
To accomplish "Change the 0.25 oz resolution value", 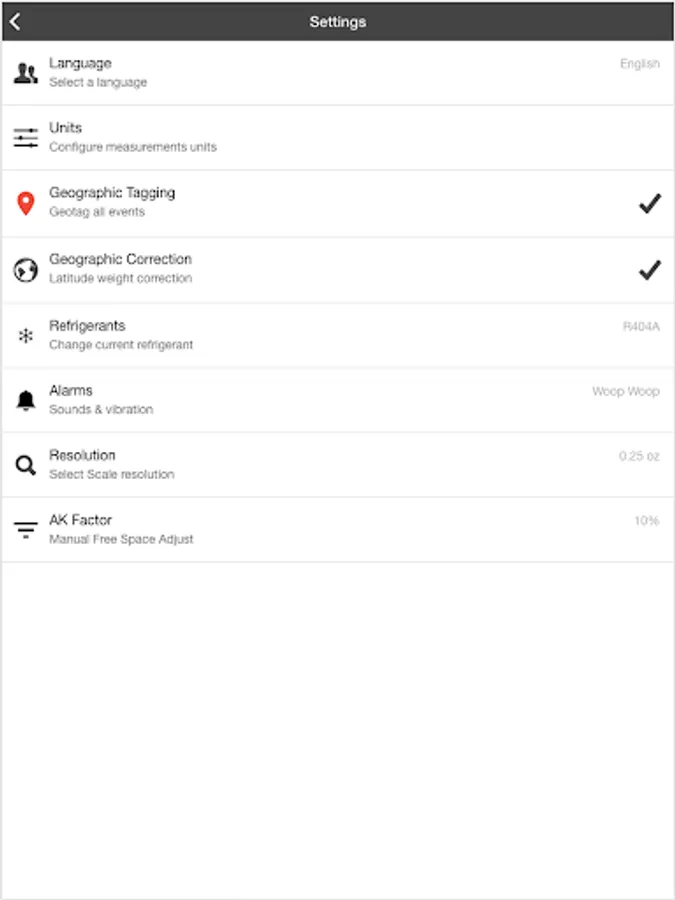I will [639, 456].
